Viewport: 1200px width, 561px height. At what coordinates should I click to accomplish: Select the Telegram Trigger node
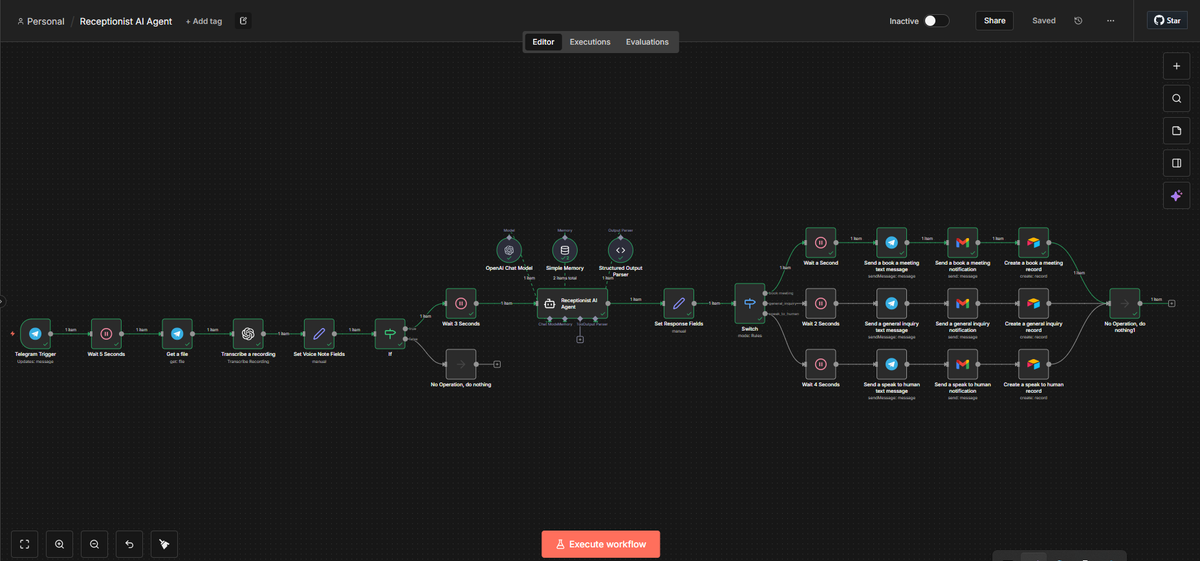(x=35, y=334)
